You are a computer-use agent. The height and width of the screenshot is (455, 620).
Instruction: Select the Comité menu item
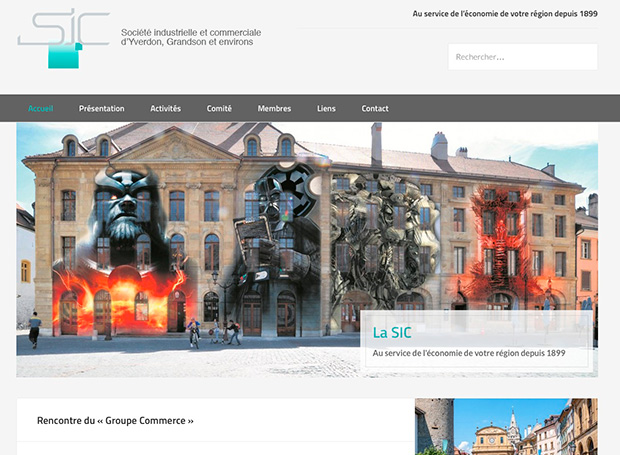pos(219,108)
